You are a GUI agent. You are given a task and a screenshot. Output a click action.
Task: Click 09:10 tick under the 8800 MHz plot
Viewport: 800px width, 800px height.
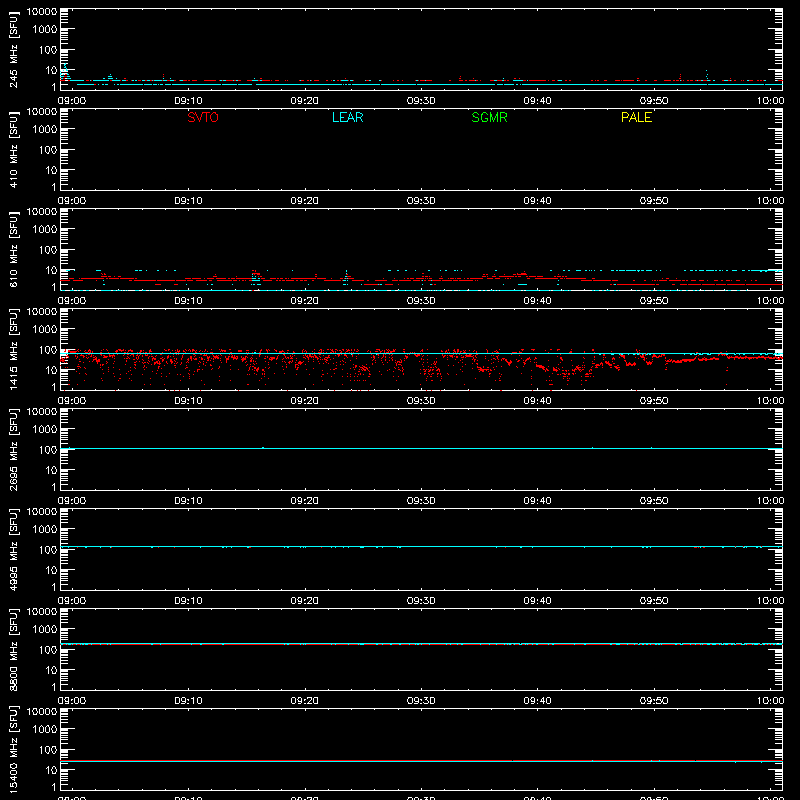point(188,701)
